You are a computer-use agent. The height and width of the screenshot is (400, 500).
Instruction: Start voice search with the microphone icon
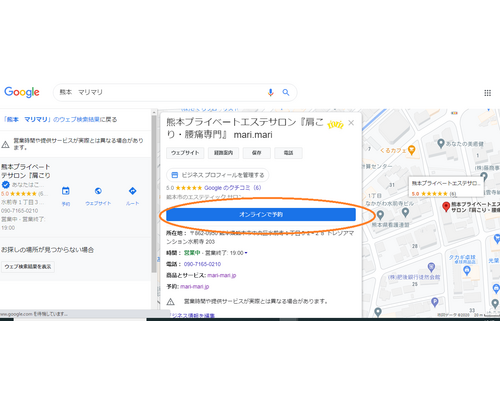[271, 92]
